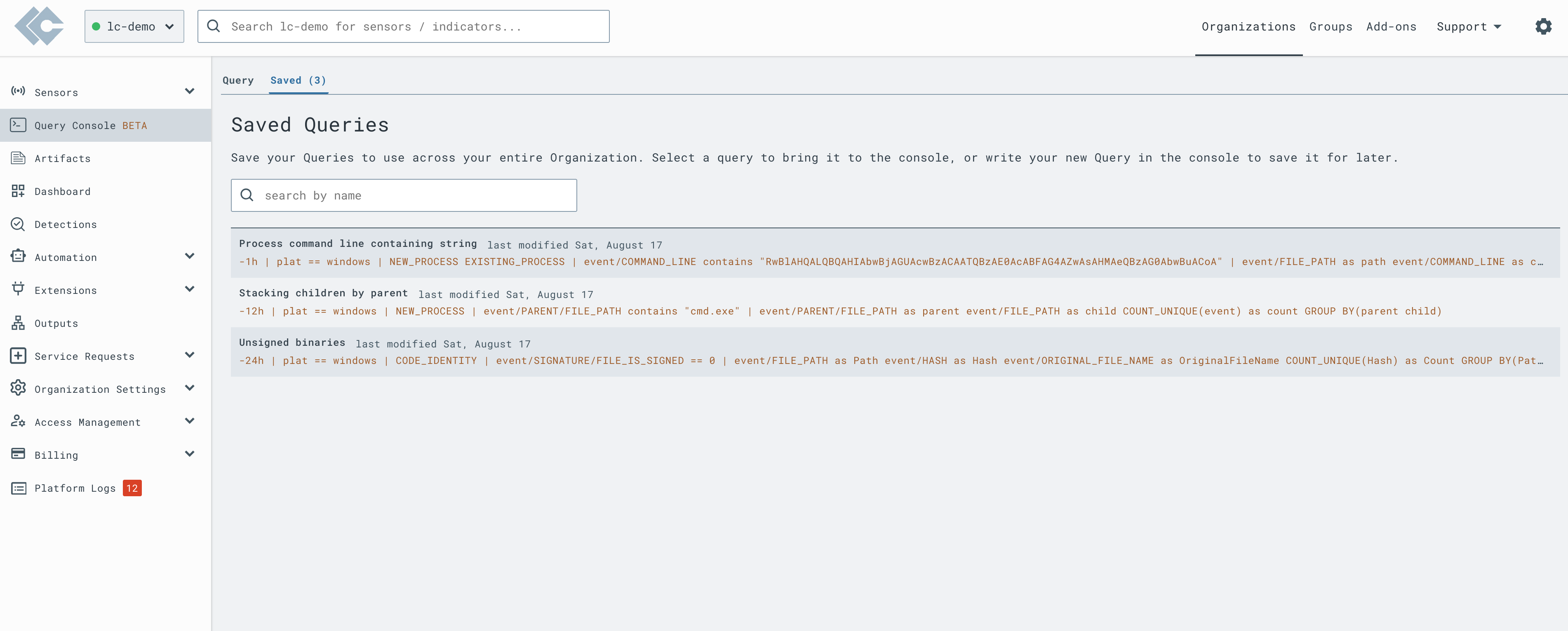
Task: Open the Add-ons navigation link
Action: click(1391, 26)
